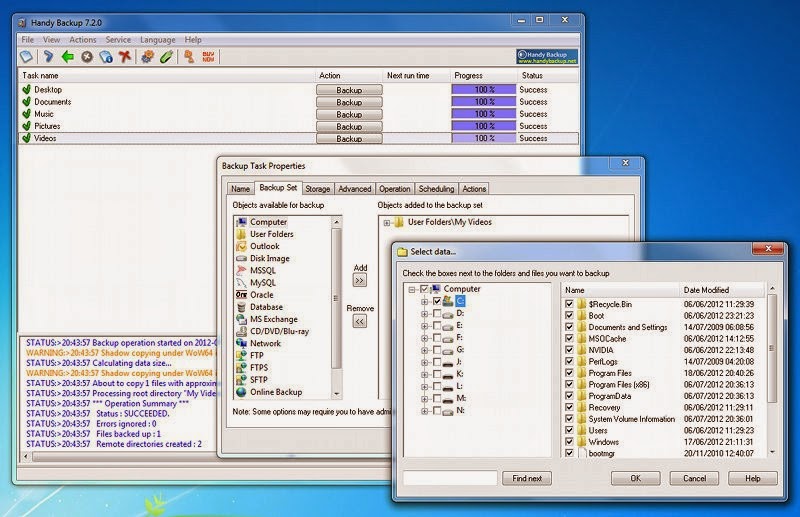Select SFTP in objects available list
The width and height of the screenshot is (800, 517).
(x=259, y=380)
